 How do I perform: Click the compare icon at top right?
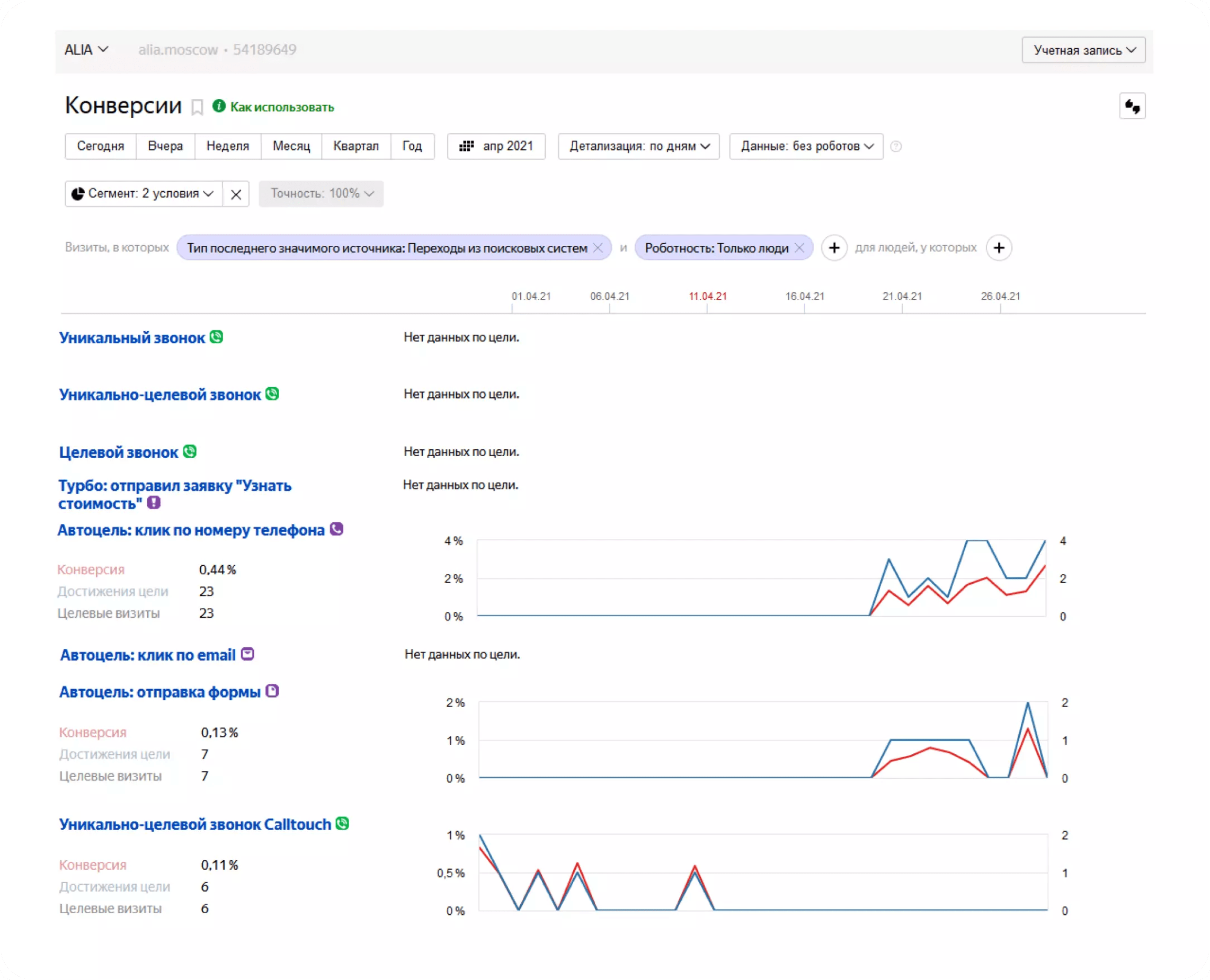coord(1132,106)
